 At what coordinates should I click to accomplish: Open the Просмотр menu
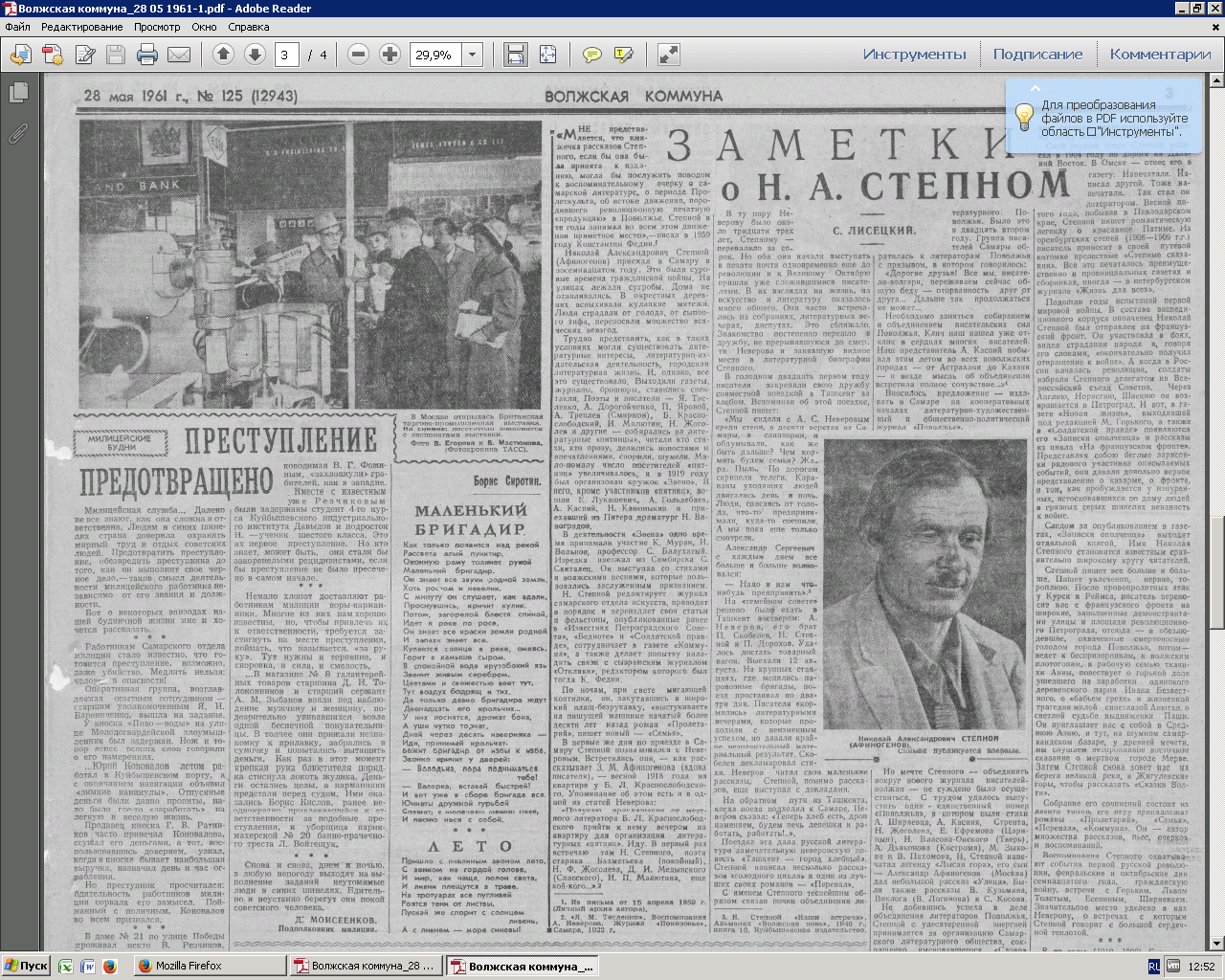(x=157, y=27)
